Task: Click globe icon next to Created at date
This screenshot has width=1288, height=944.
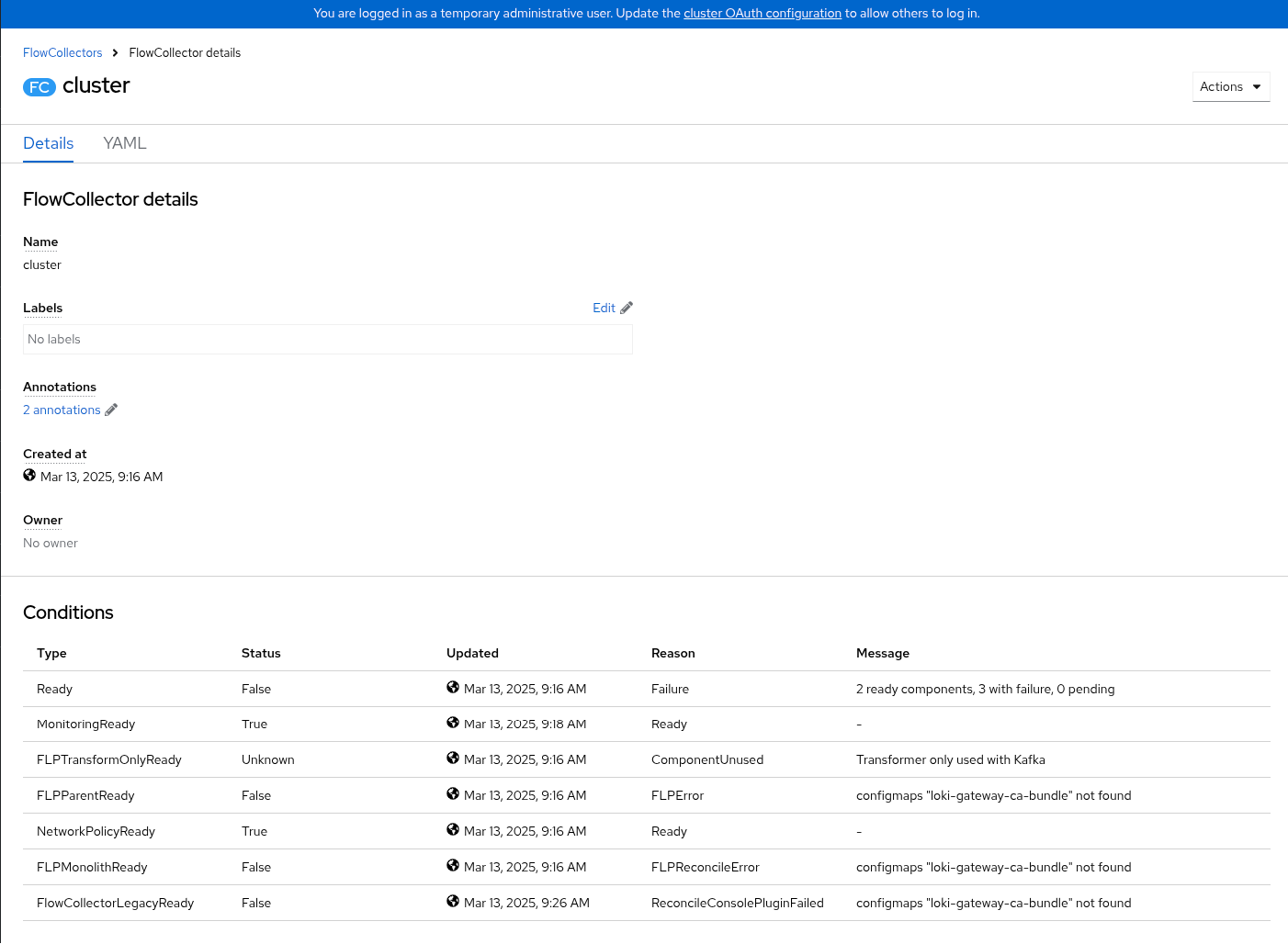Action: 29,476
